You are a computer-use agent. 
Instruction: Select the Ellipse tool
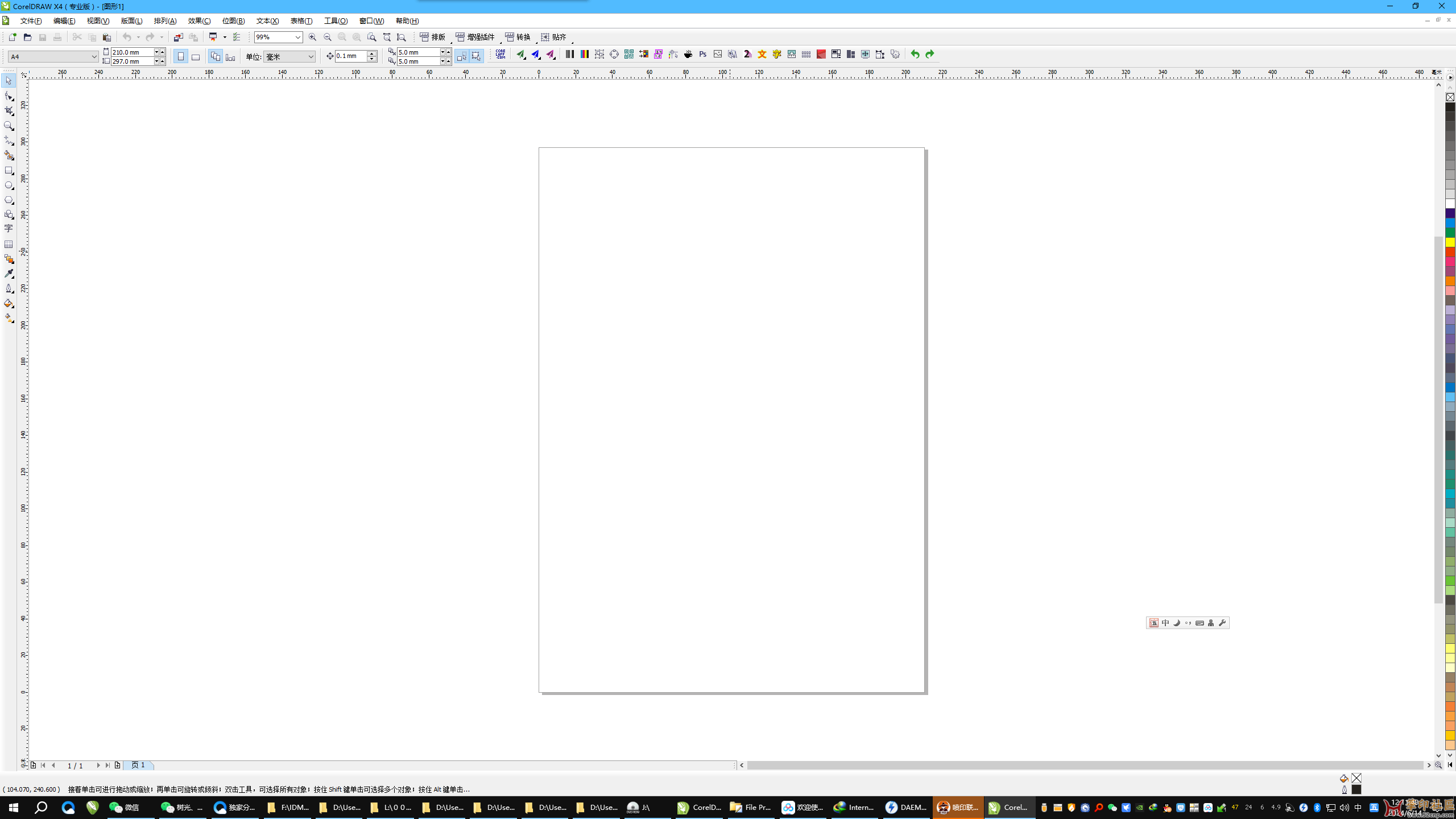(9, 185)
